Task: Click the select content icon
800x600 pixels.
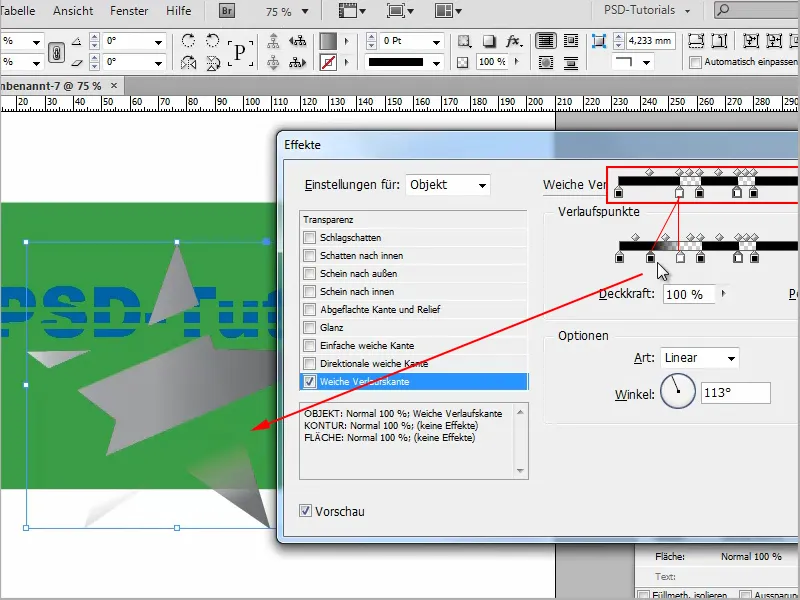Action: (x=273, y=63)
